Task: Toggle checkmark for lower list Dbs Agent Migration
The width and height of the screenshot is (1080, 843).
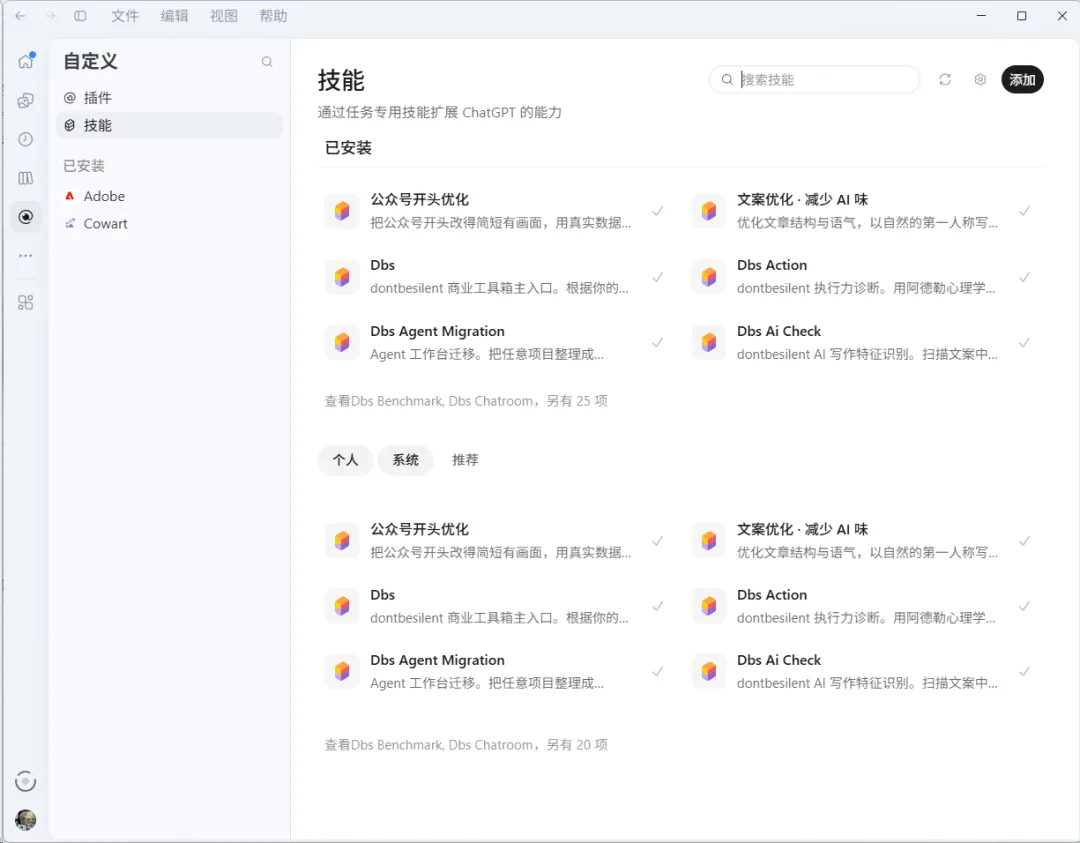Action: pos(658,672)
